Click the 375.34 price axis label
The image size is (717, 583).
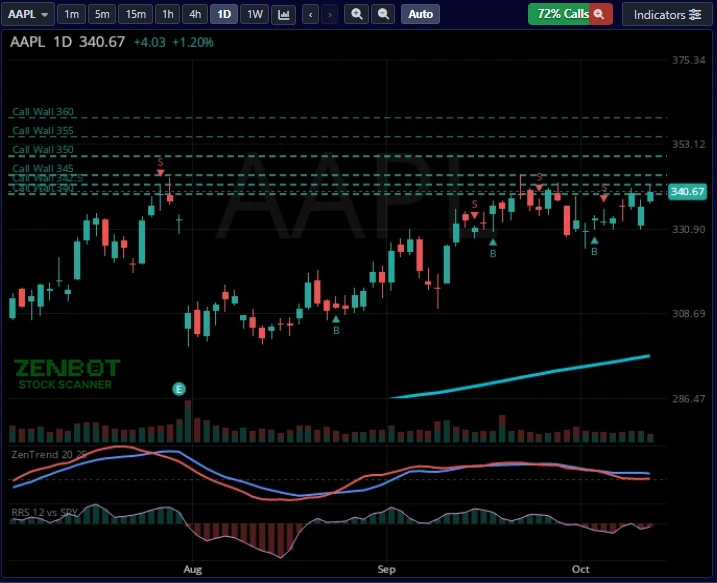click(x=688, y=60)
